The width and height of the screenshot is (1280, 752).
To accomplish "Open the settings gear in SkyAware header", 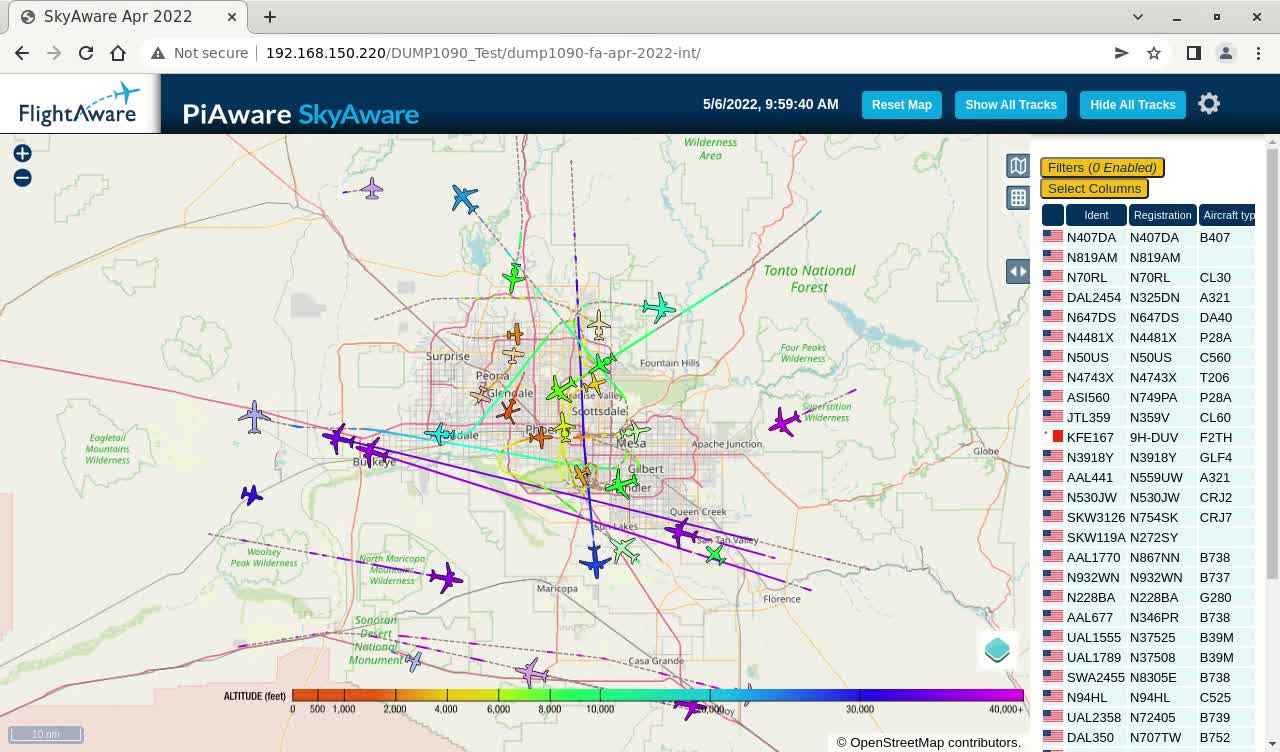I will tap(1209, 104).
